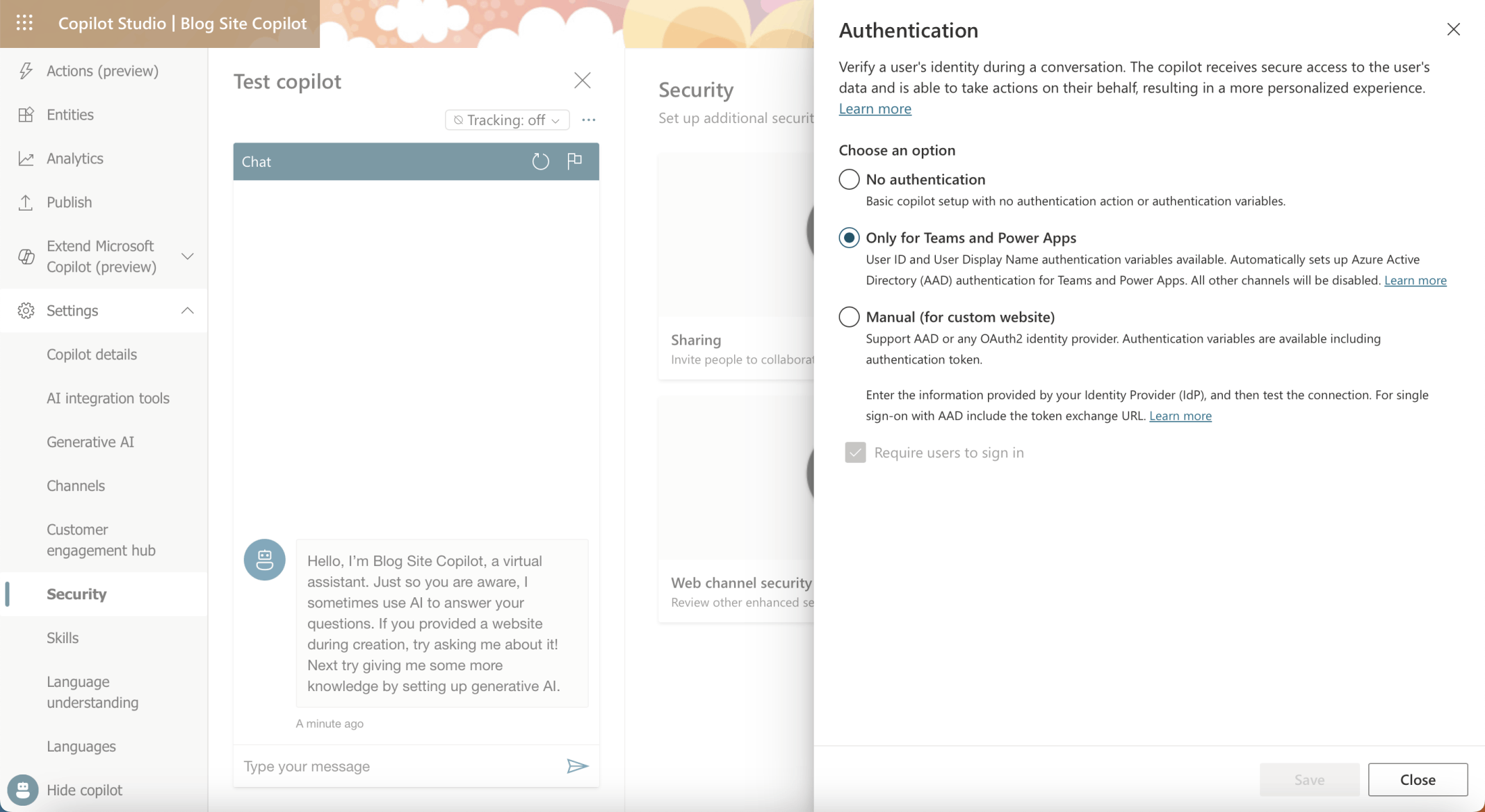Toggle Require users to sign in checkbox
The height and width of the screenshot is (812, 1485).
[x=855, y=453]
